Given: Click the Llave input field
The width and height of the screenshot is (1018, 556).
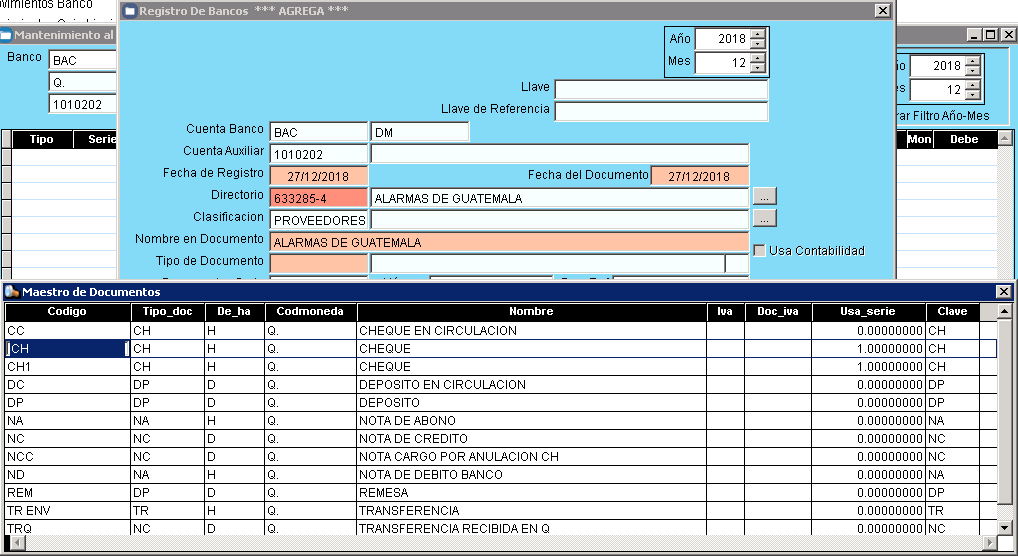Looking at the screenshot, I should (x=661, y=90).
